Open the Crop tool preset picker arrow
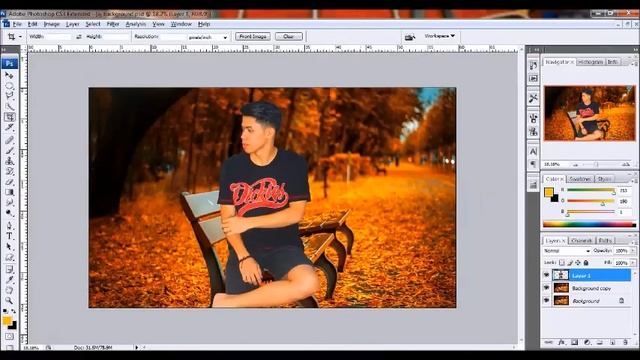This screenshot has height=360, width=640. (x=20, y=37)
